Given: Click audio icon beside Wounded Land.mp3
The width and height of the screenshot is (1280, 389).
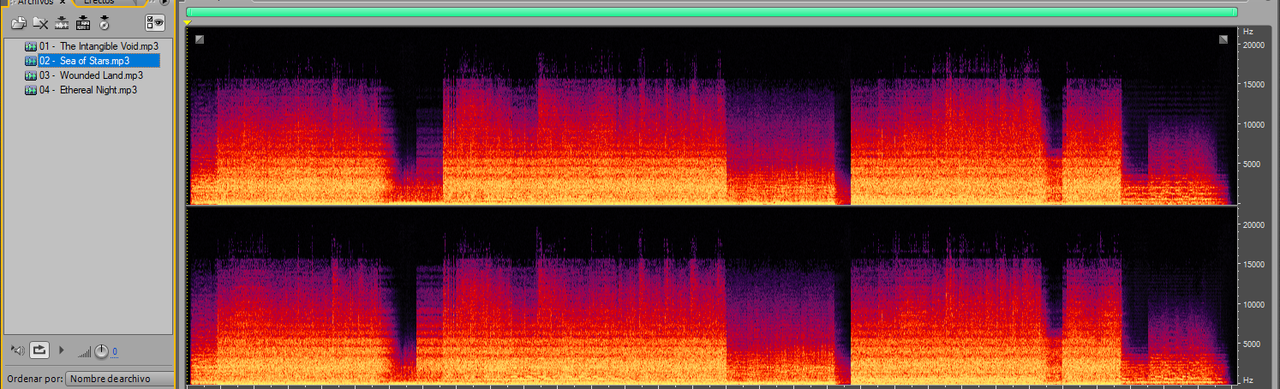Looking at the screenshot, I should tap(31, 75).
